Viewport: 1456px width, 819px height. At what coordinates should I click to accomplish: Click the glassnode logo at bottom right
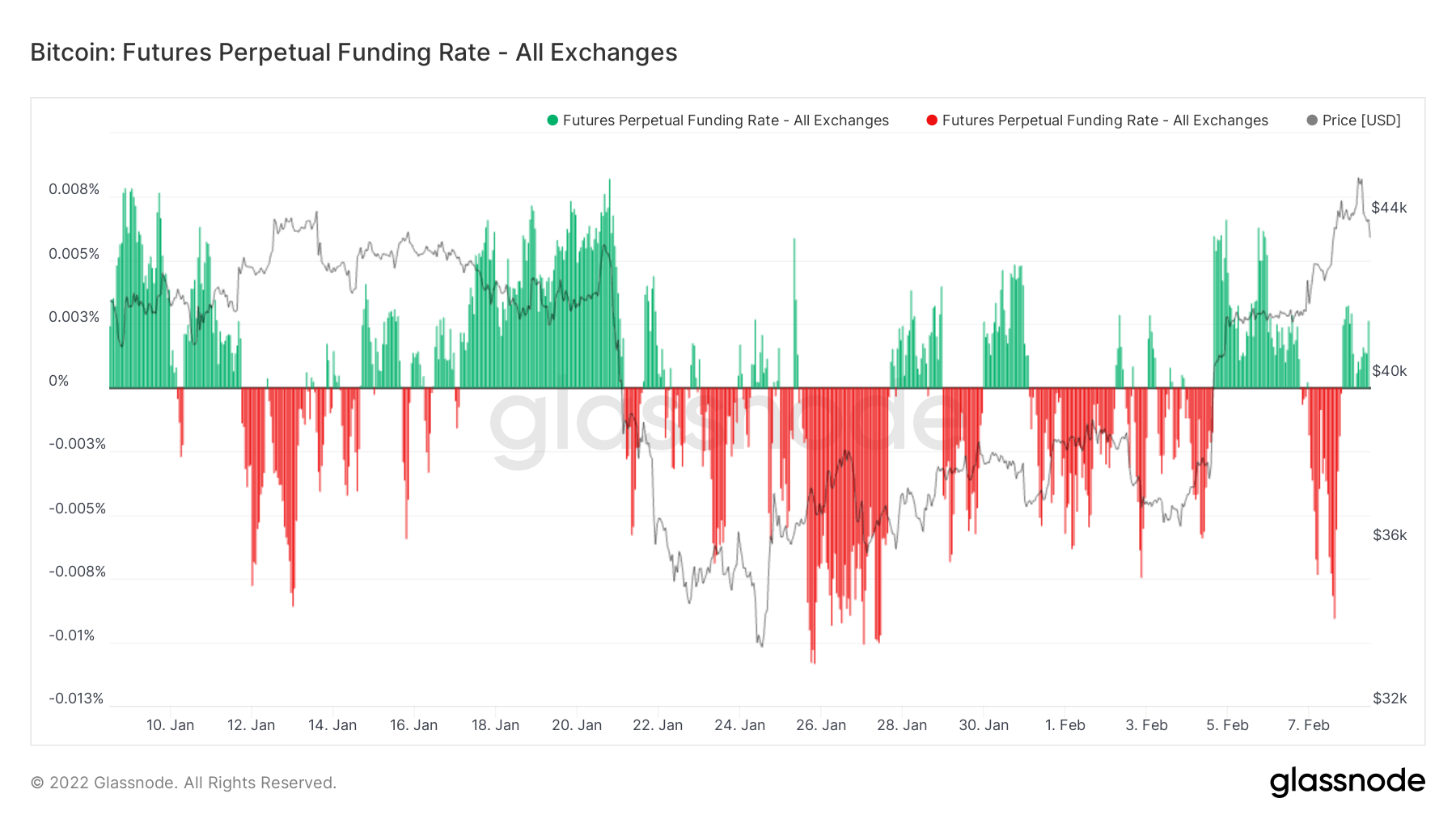tap(1347, 782)
